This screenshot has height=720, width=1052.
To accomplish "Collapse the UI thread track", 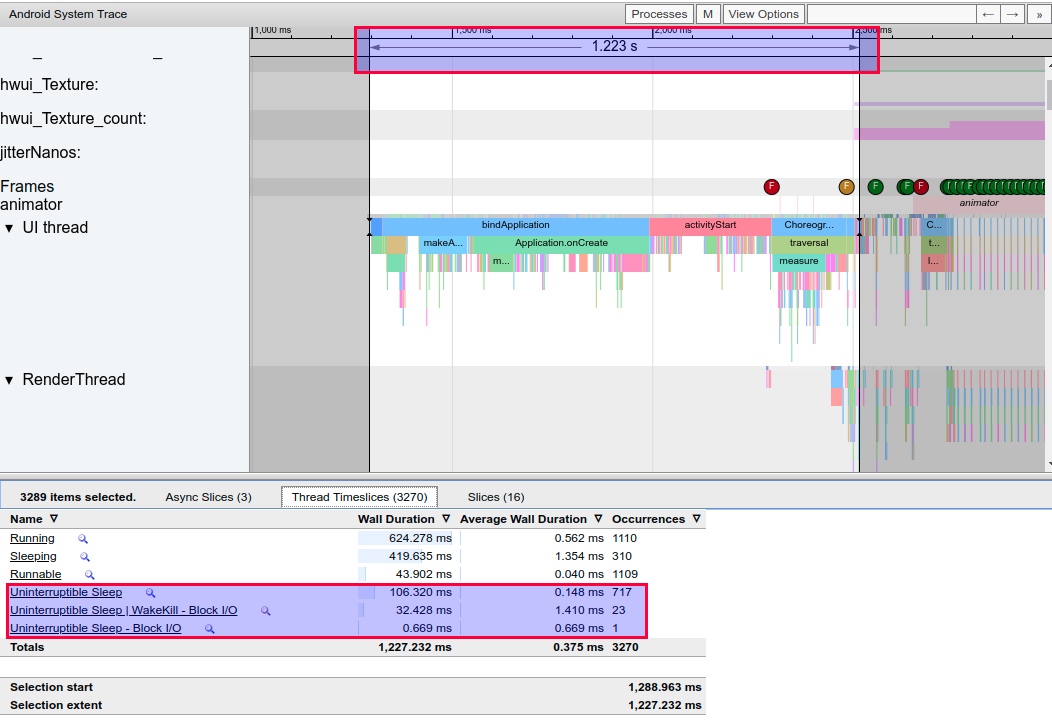I will (10, 228).
